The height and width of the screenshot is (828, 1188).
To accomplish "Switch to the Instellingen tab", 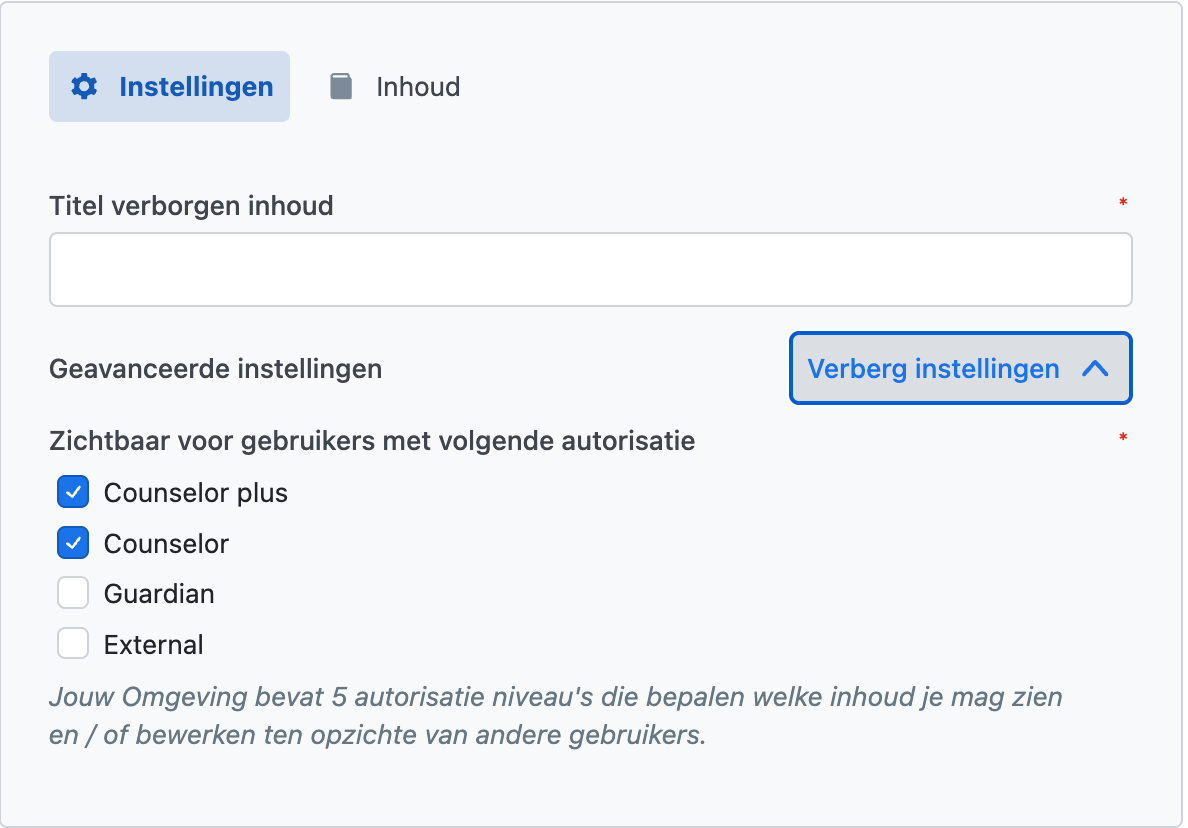I will tap(170, 87).
